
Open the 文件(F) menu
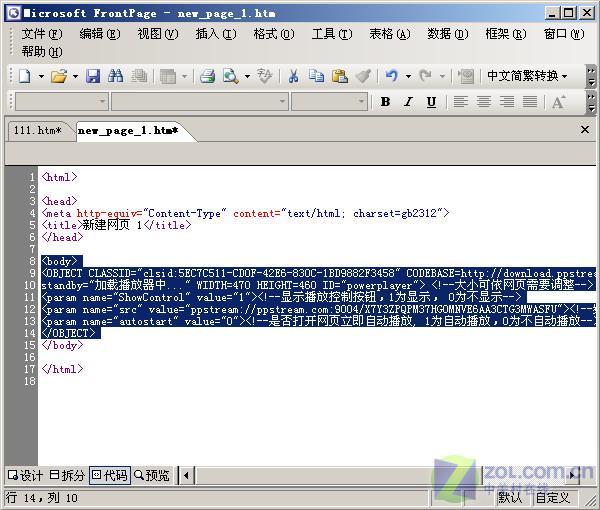(x=41, y=34)
